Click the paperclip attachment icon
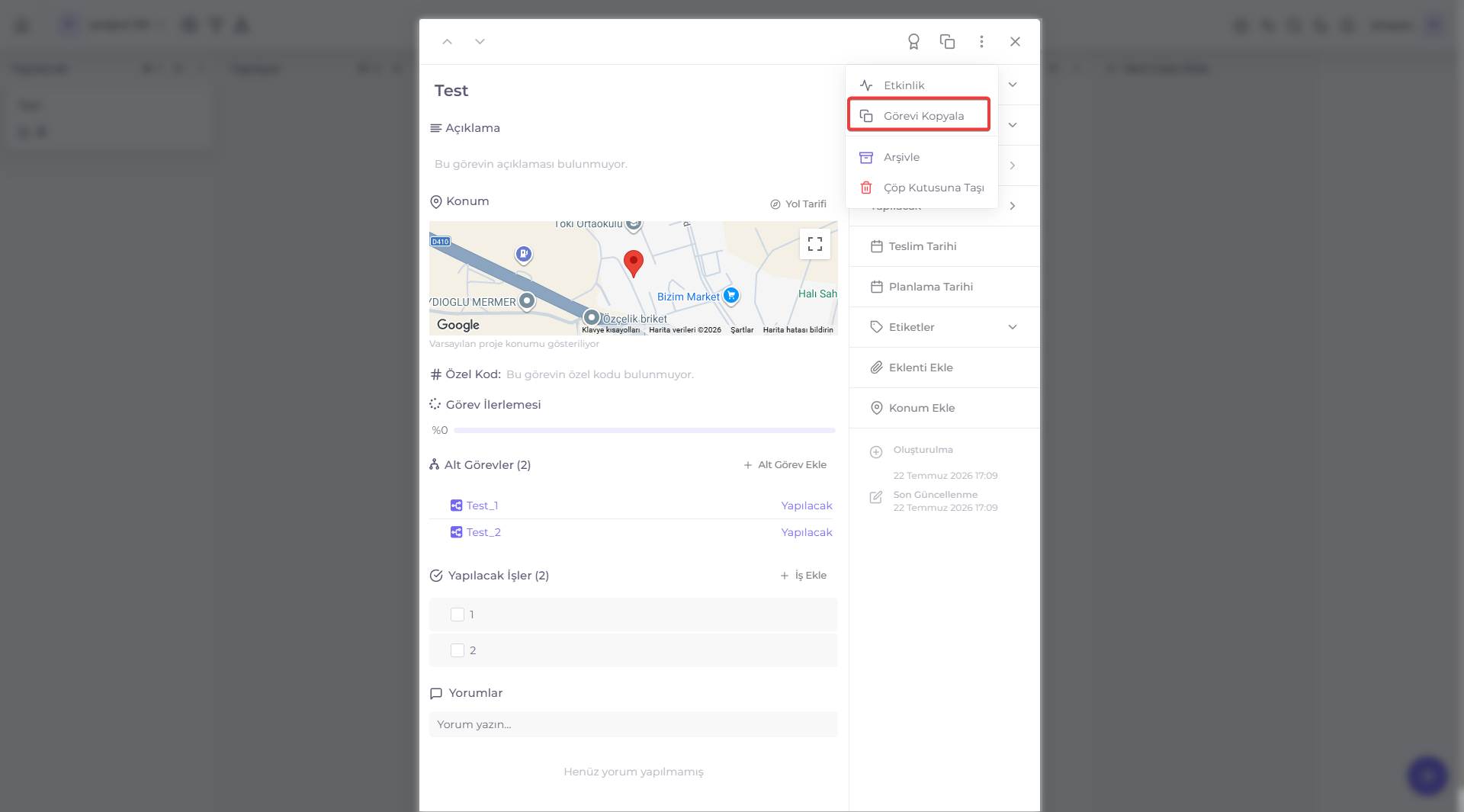Image resolution: width=1464 pixels, height=812 pixels. coord(877,367)
